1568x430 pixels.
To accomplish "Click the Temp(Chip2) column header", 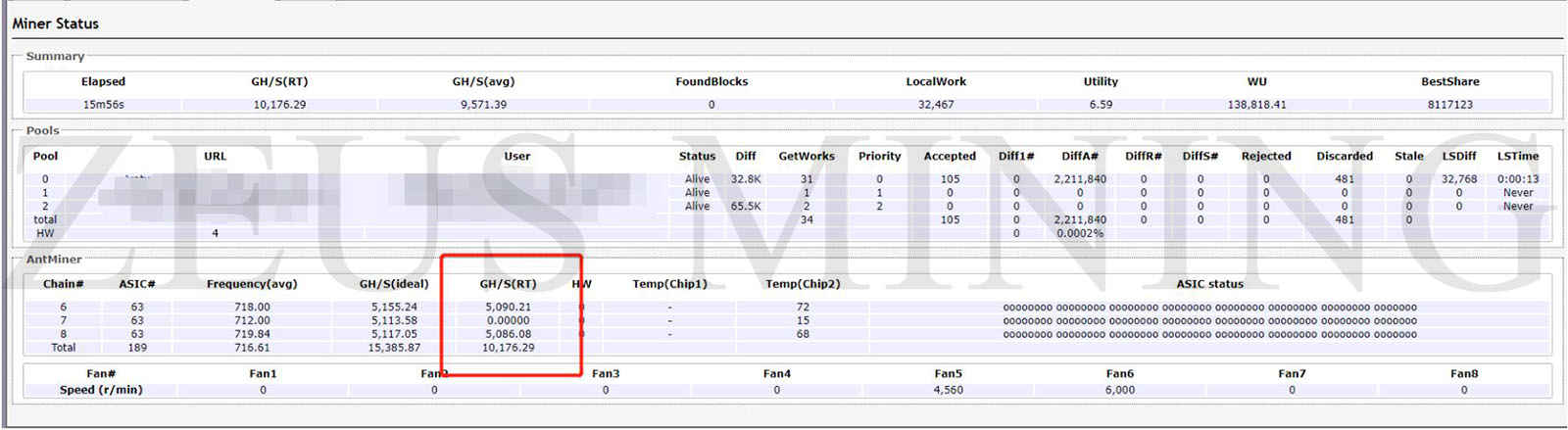I will coord(803,284).
